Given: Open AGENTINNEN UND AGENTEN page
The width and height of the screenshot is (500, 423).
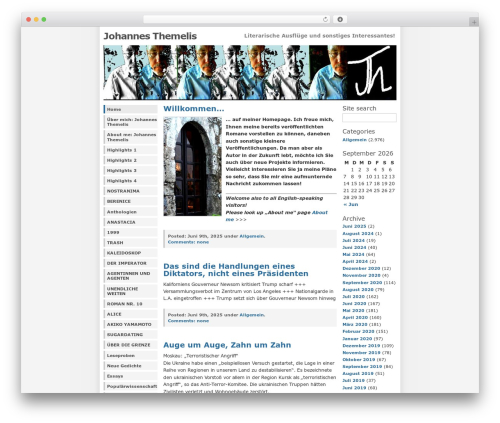Looking at the screenshot, I should point(131,276).
